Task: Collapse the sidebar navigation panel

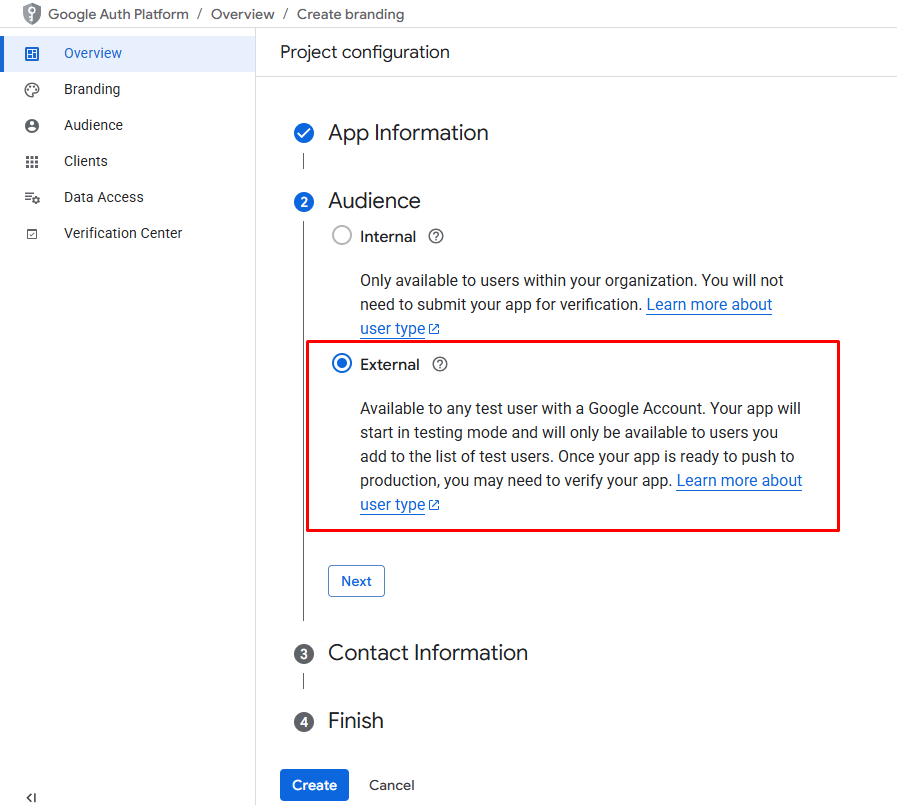Action: 31,797
